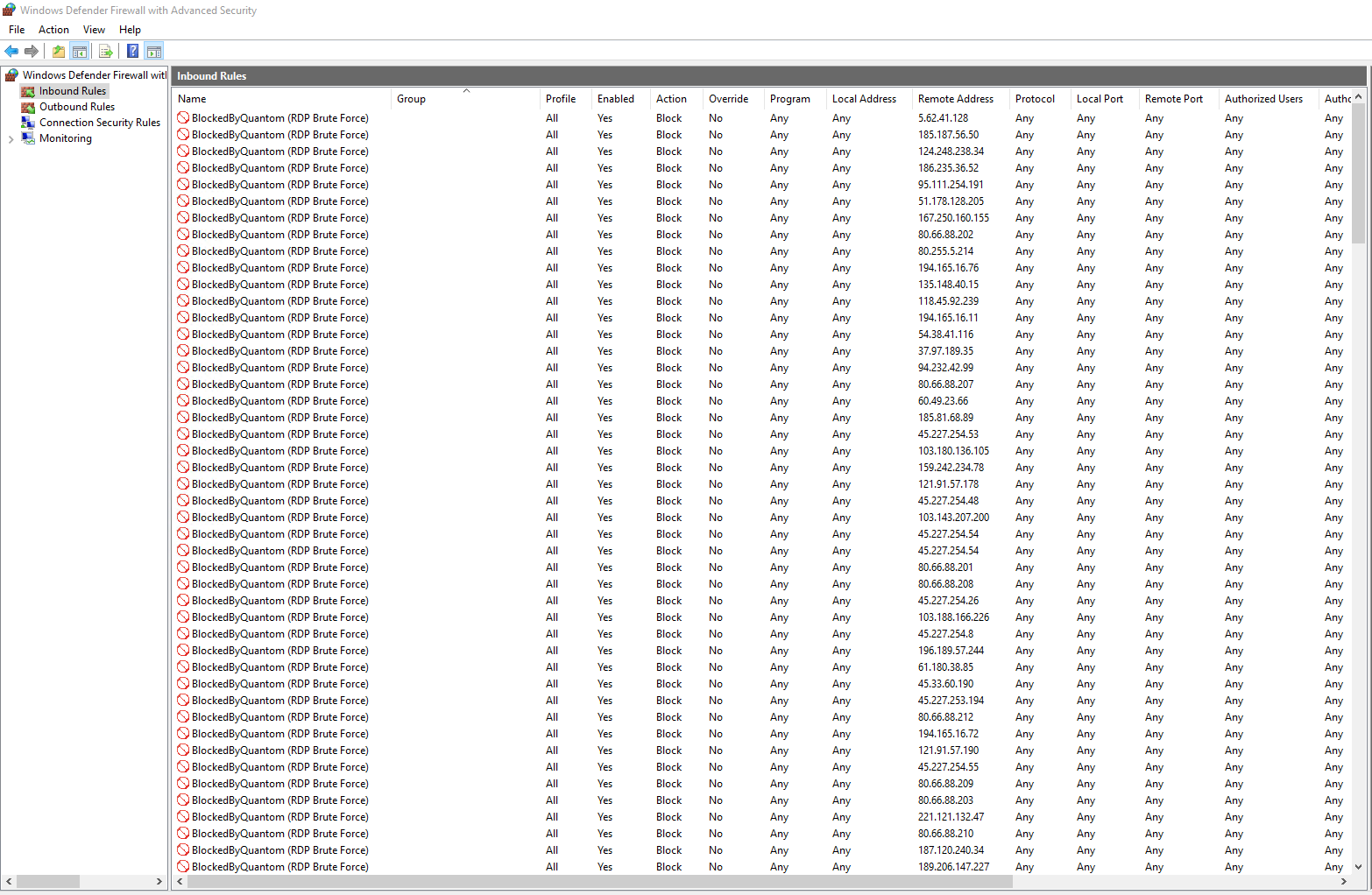Viewport: 1372px width, 895px height.
Task: Click block icon of rule for 185.187.56.50
Action: click(183, 134)
